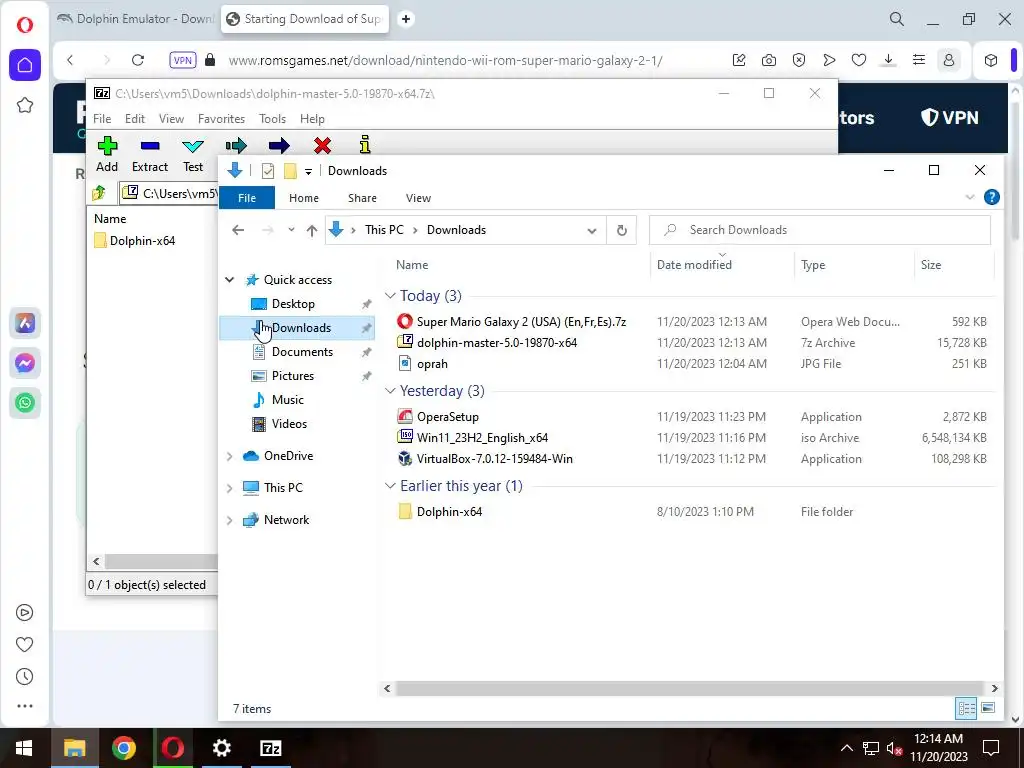
Task: Open the Opera menu logo
Action: pyautogui.click(x=25, y=25)
